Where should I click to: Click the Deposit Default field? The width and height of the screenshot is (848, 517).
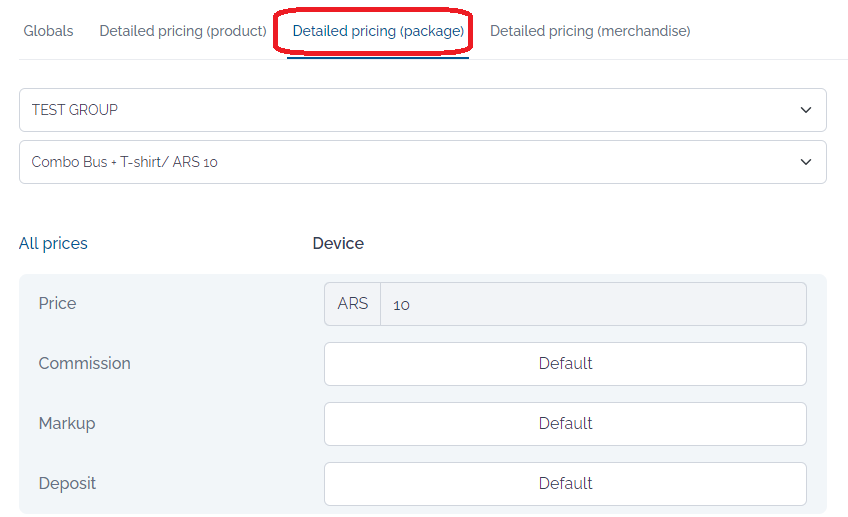565,484
